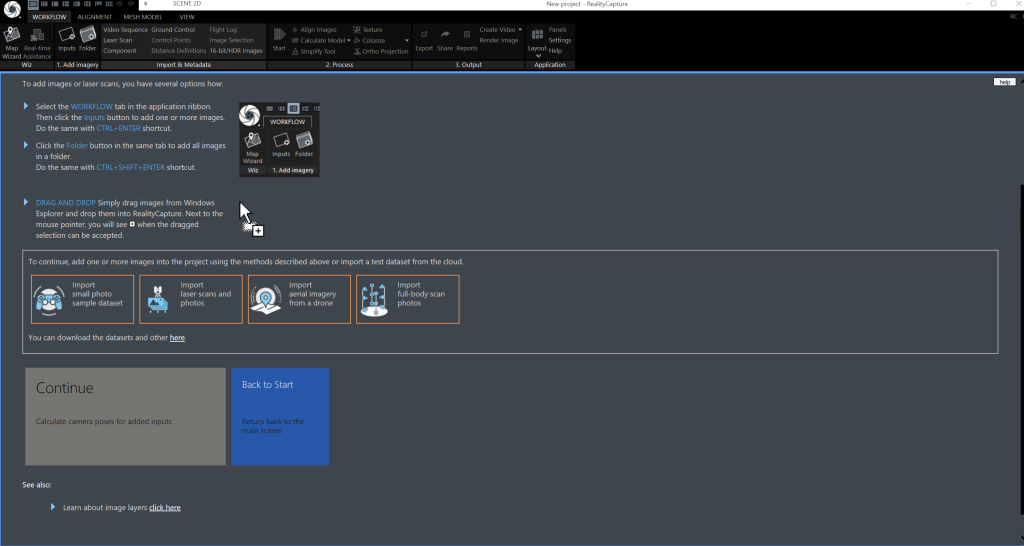This screenshot has height=546, width=1024.
Task: Launch the Map Wizard
Action: coord(12,42)
